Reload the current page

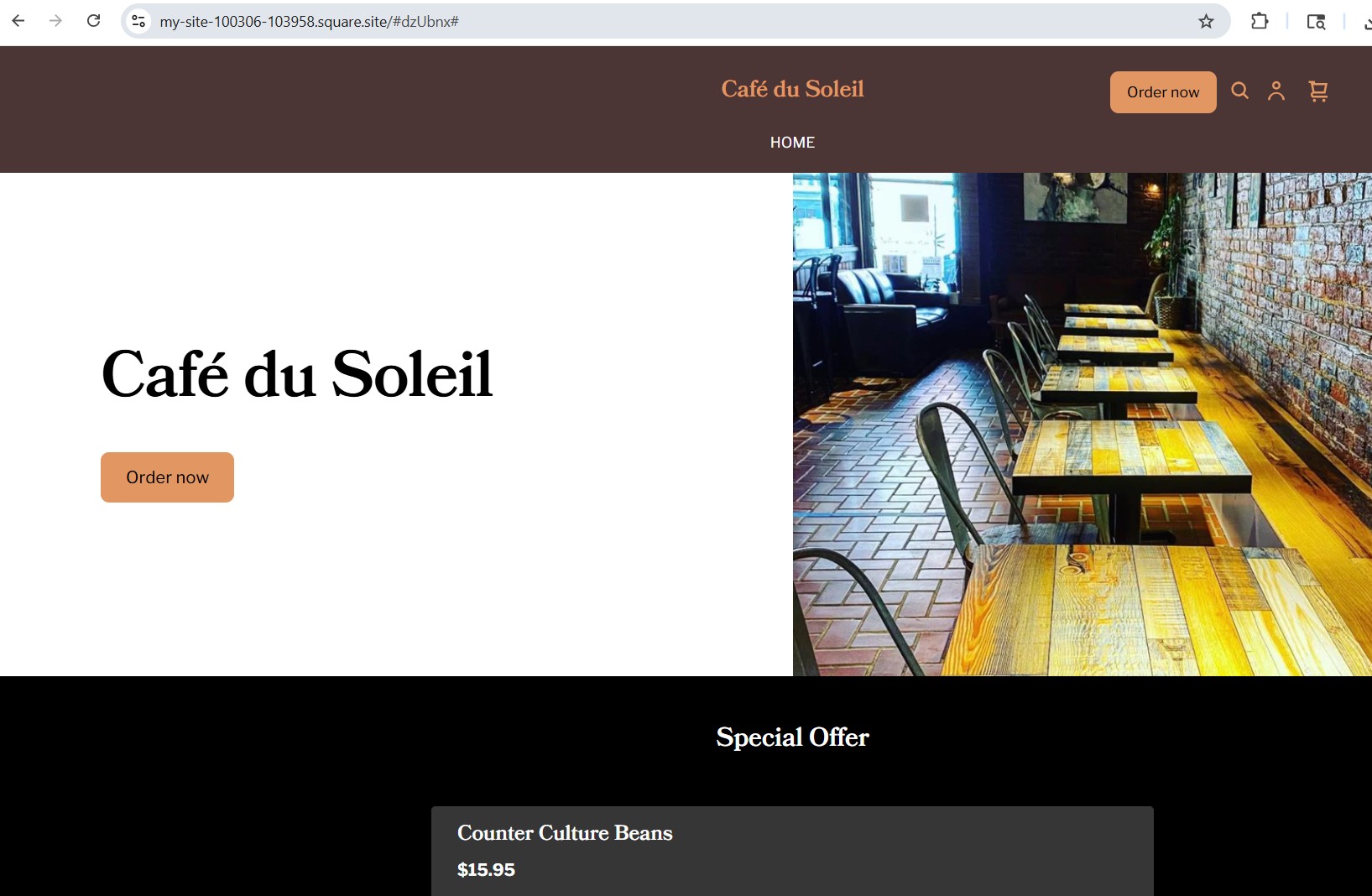pos(94,21)
